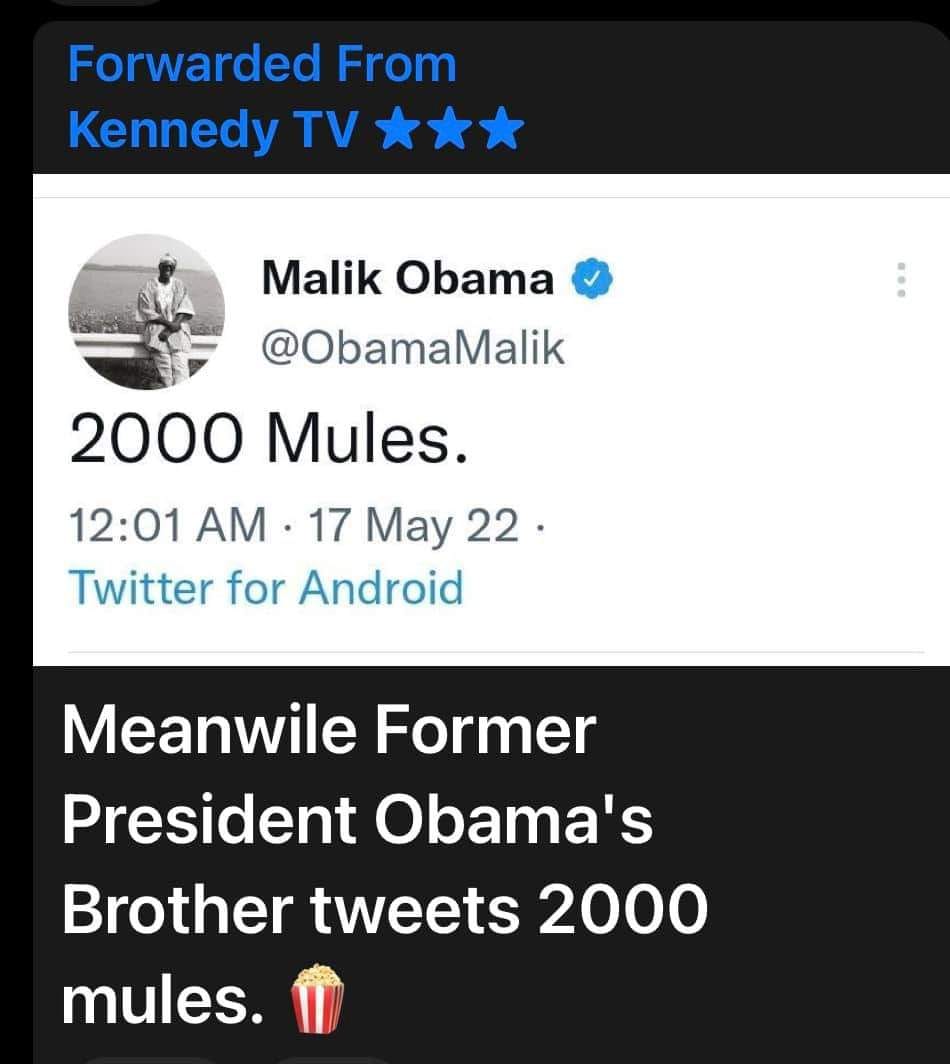Select the Malik Obama display name
Viewport: 950px width, 1064px height.
(x=407, y=279)
